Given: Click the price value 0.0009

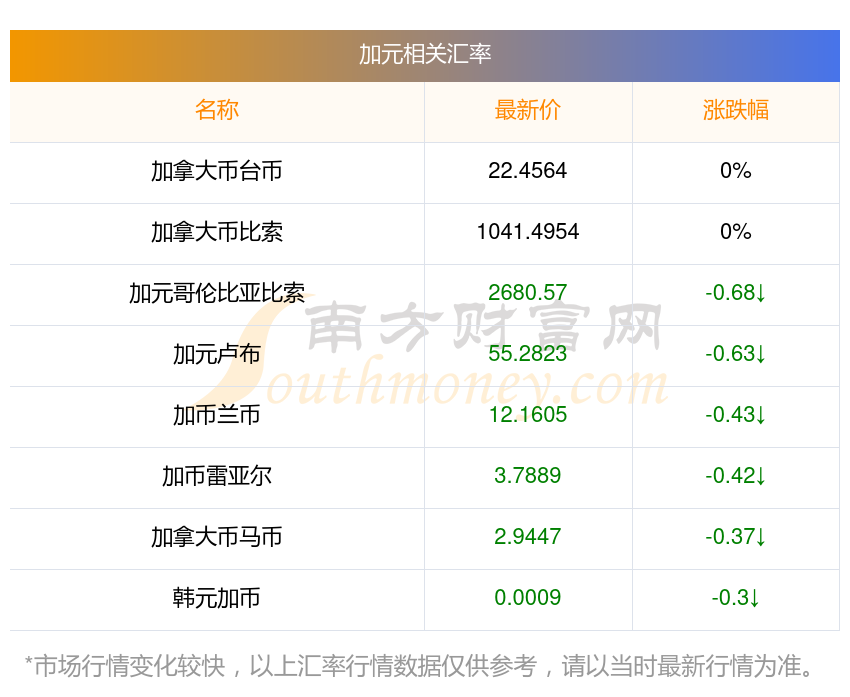Looking at the screenshot, I should click(527, 598).
